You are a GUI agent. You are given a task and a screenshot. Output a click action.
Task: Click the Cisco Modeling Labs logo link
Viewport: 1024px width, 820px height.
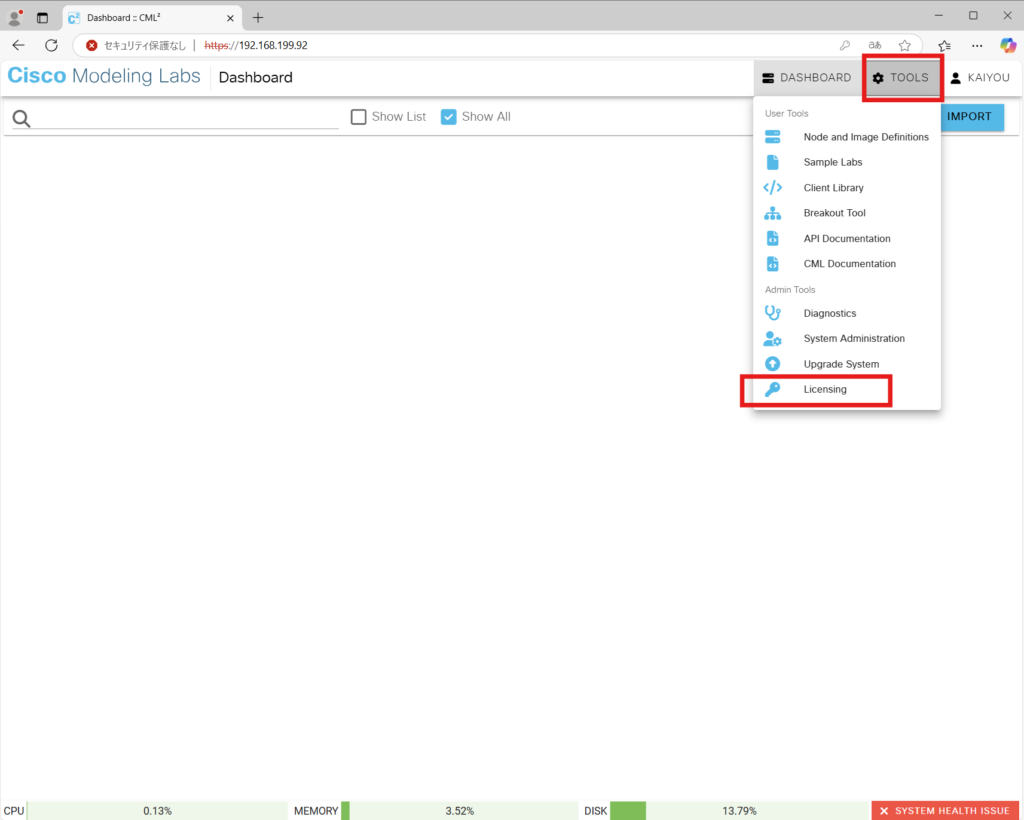[x=104, y=76]
